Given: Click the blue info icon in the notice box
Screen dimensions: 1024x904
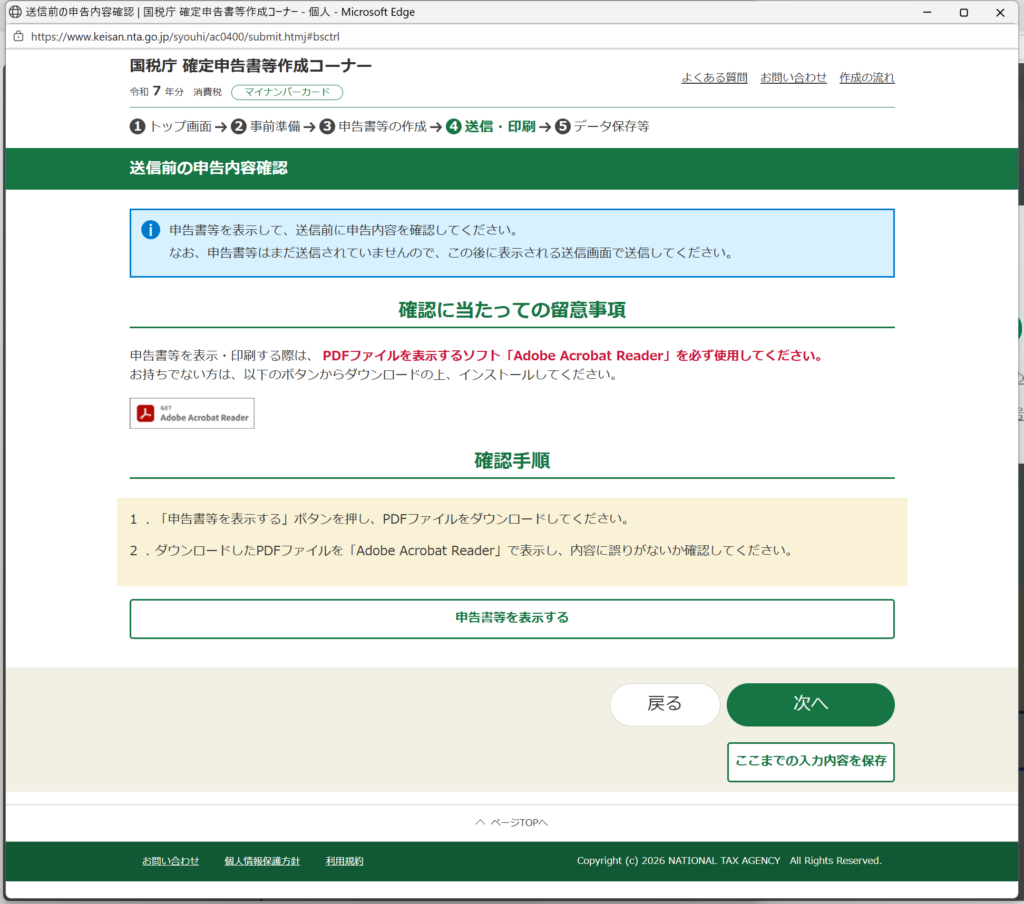Looking at the screenshot, I should (x=150, y=230).
